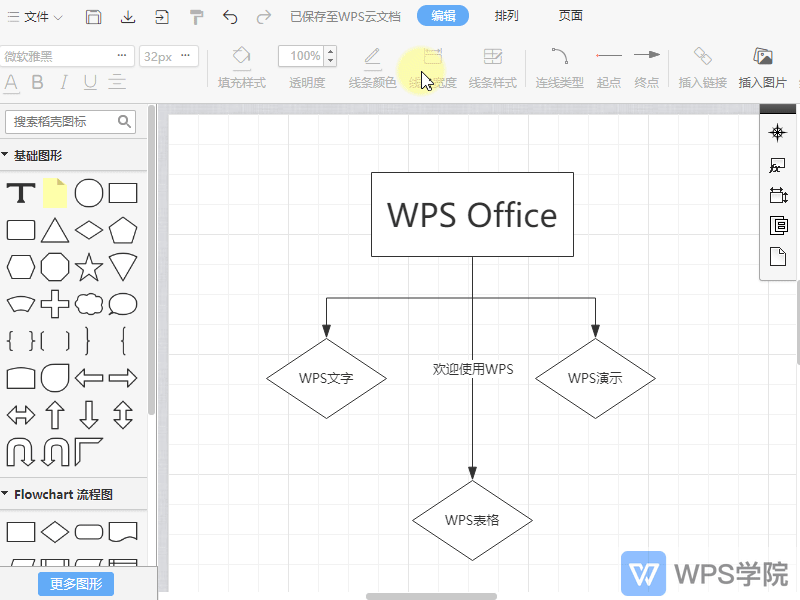This screenshot has width=800, height=600.
Task: Select the horizontal double arrow shape
Action: pyautogui.click(x=21, y=415)
